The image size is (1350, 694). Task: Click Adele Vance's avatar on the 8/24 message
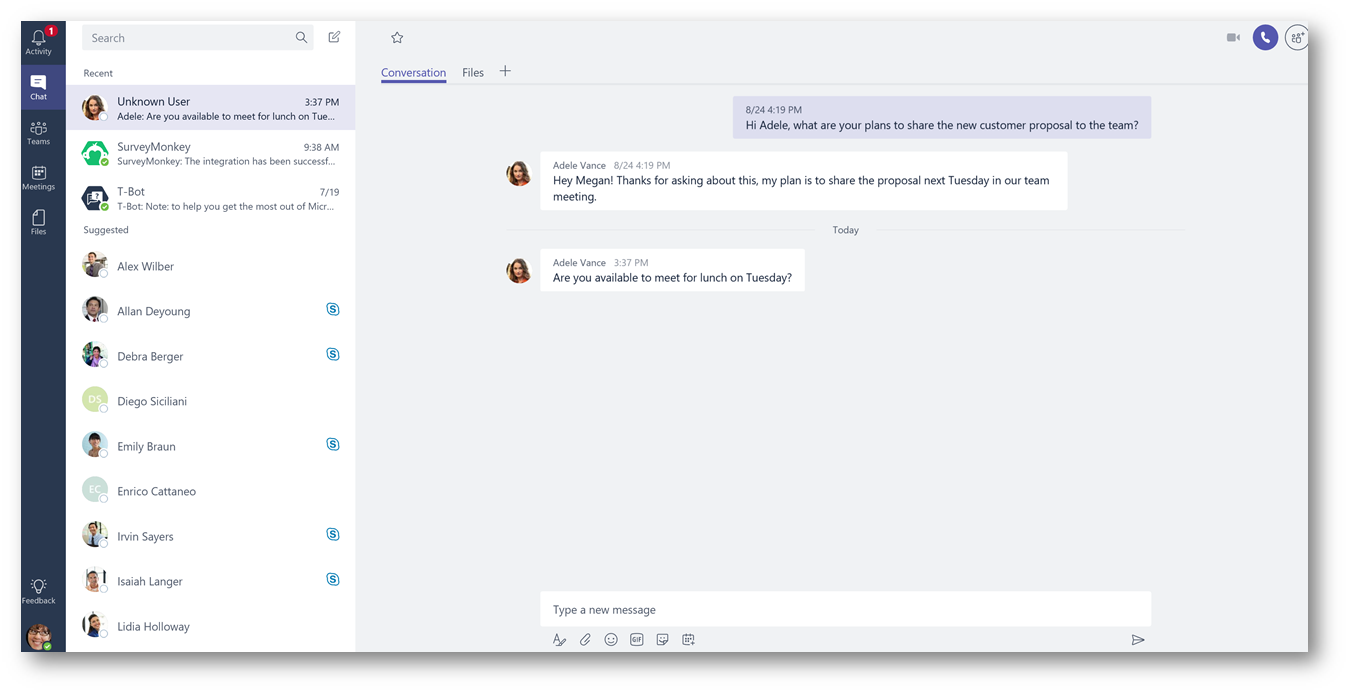[x=518, y=173]
